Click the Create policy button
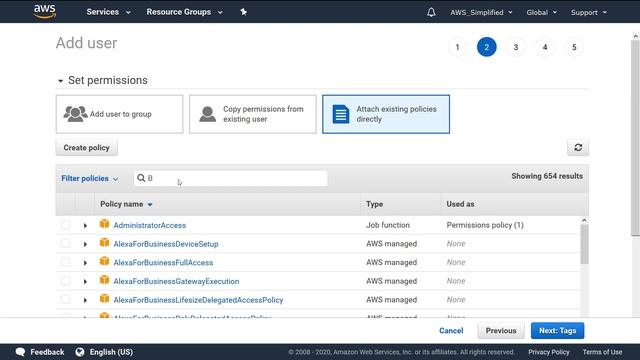640x360 pixels. (87, 148)
